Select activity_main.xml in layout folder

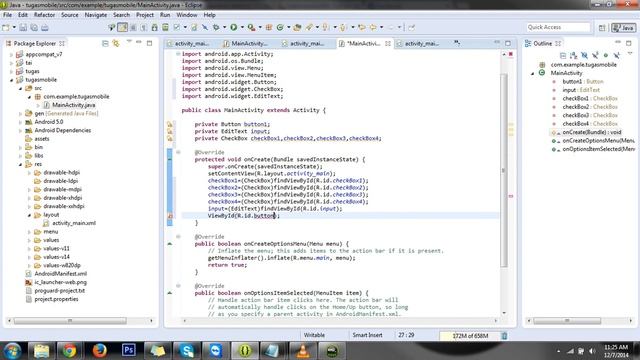pos(74,223)
